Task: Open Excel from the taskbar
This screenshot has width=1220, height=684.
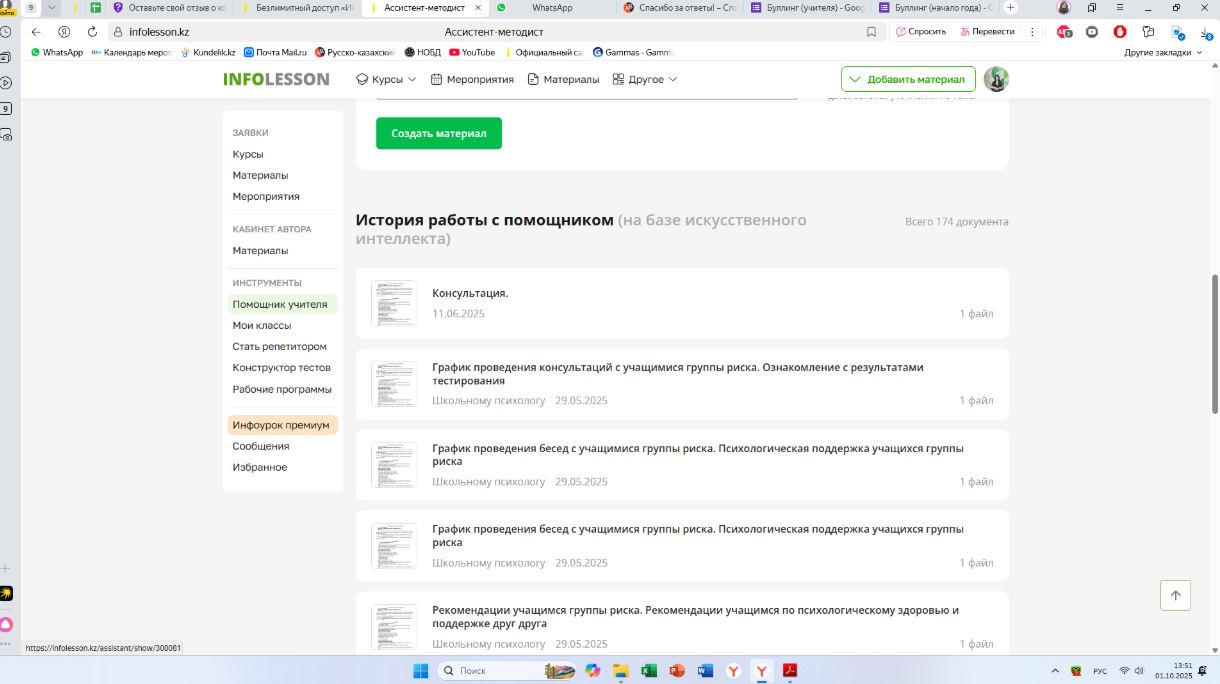Action: (x=648, y=670)
